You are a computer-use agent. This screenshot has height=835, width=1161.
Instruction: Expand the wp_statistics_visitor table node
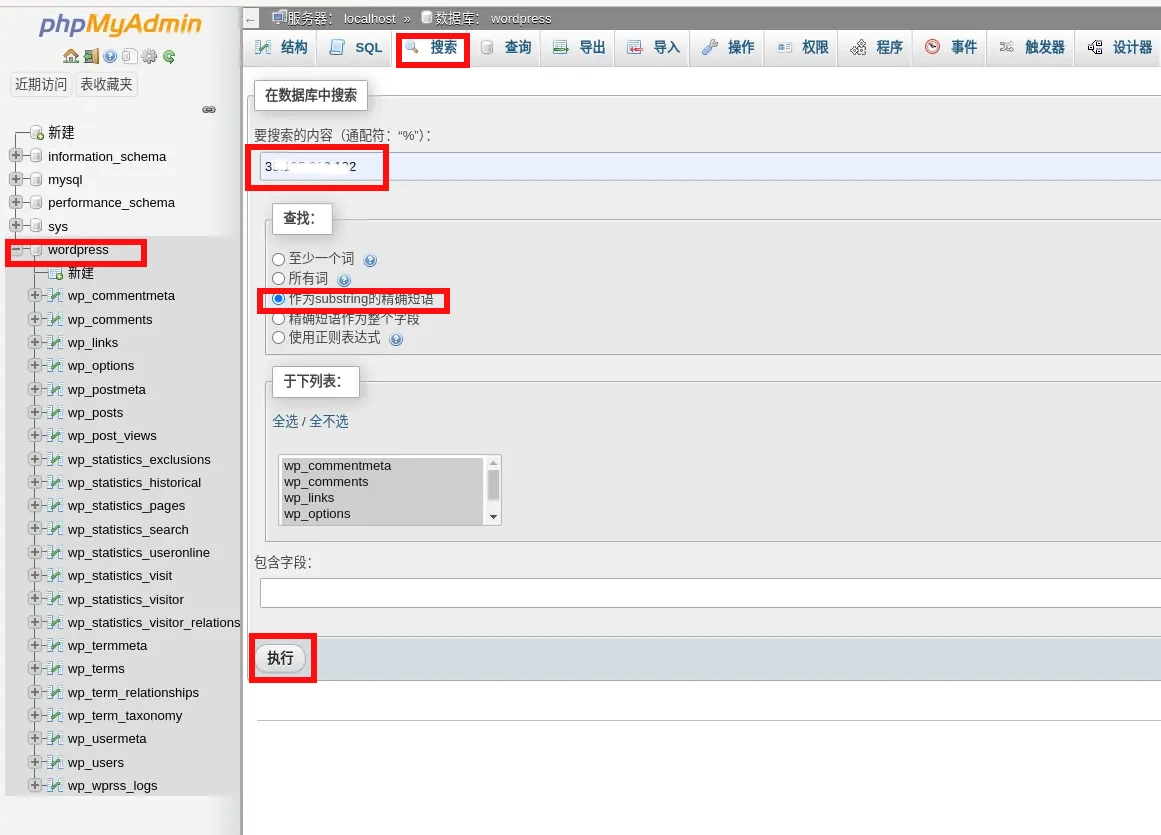35,599
